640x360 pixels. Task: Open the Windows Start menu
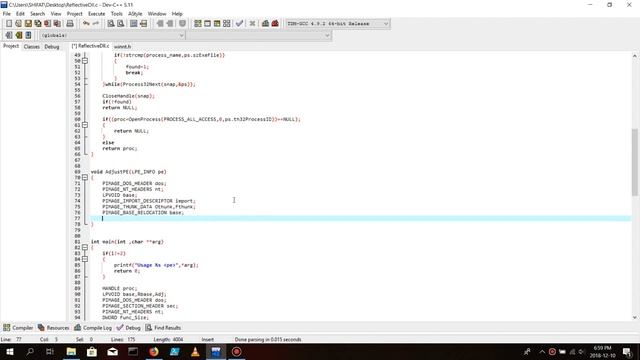point(10,351)
